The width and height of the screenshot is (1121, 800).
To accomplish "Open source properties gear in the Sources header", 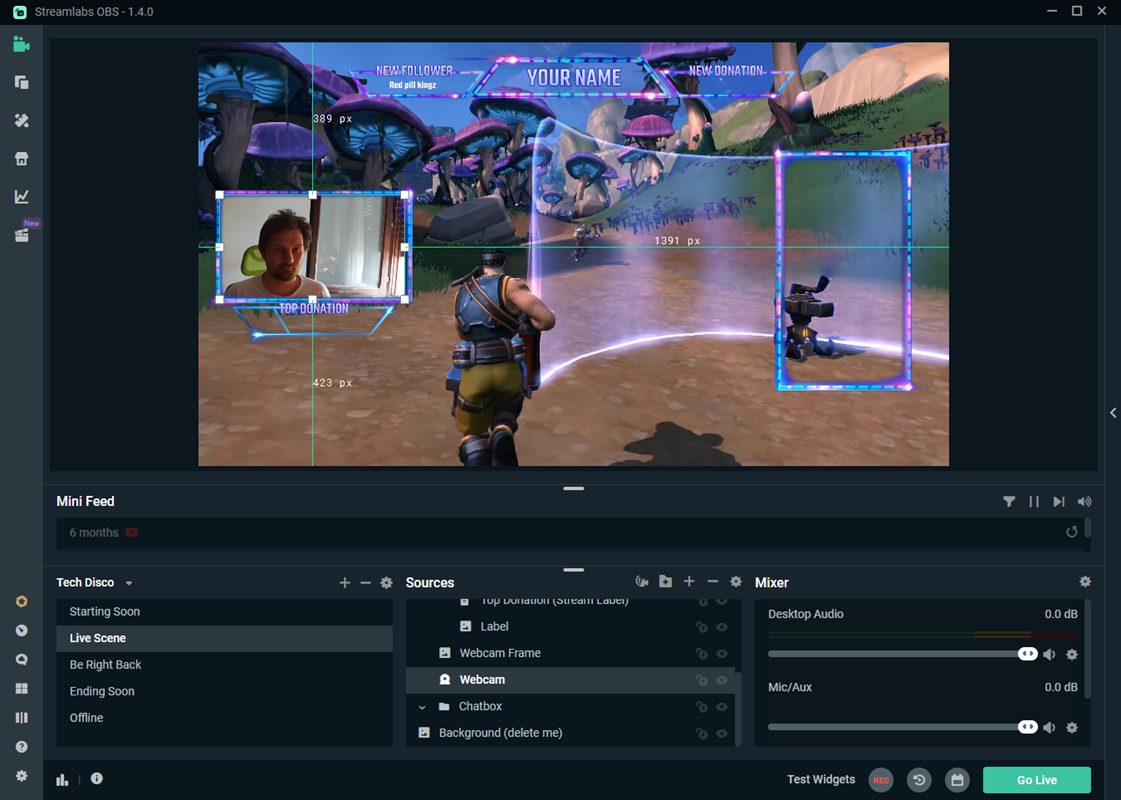I will point(736,582).
